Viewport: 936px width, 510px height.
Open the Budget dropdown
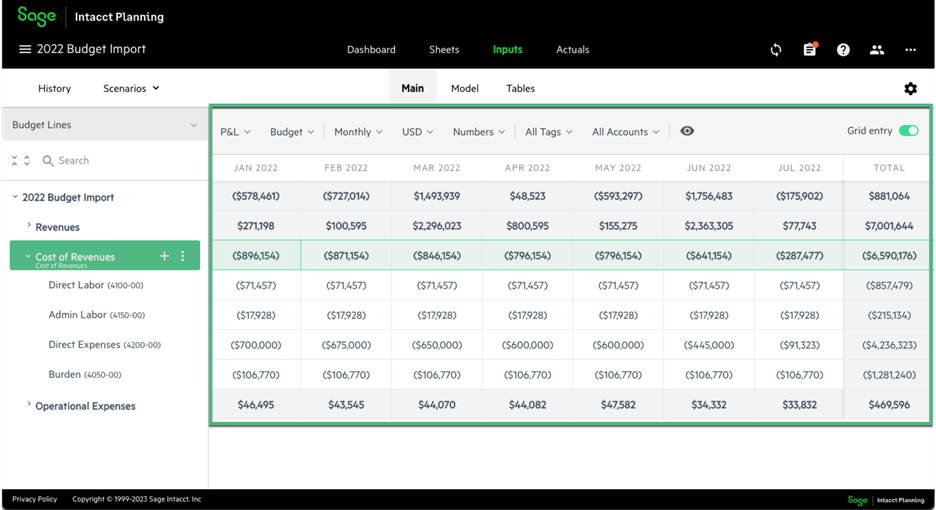[292, 131]
